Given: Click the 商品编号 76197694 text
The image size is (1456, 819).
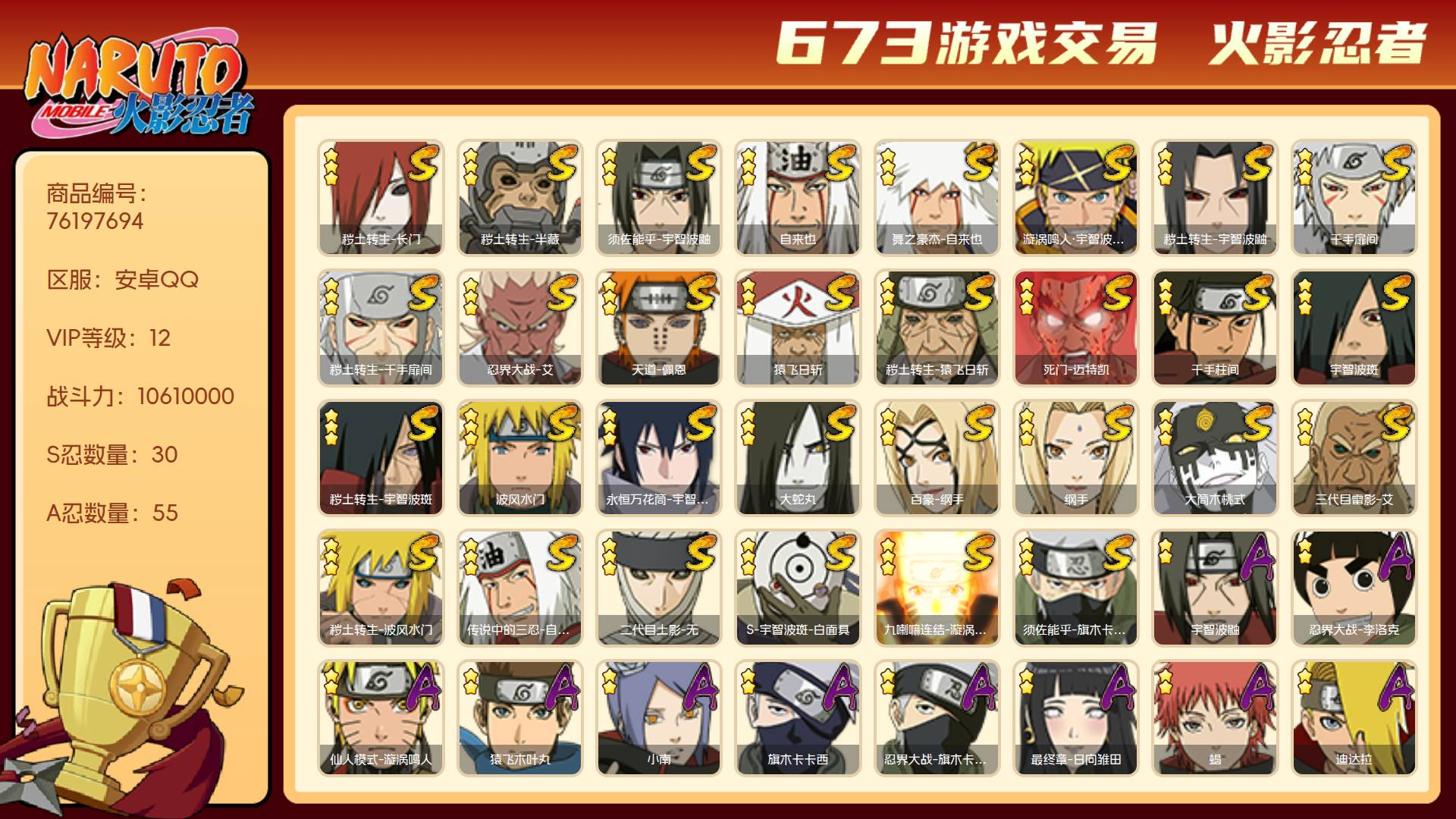Looking at the screenshot, I should [96, 207].
